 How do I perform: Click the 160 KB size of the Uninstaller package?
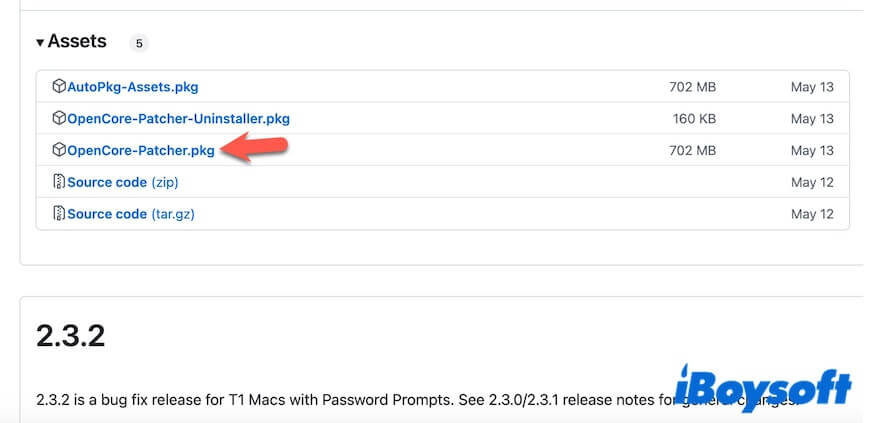tap(694, 119)
